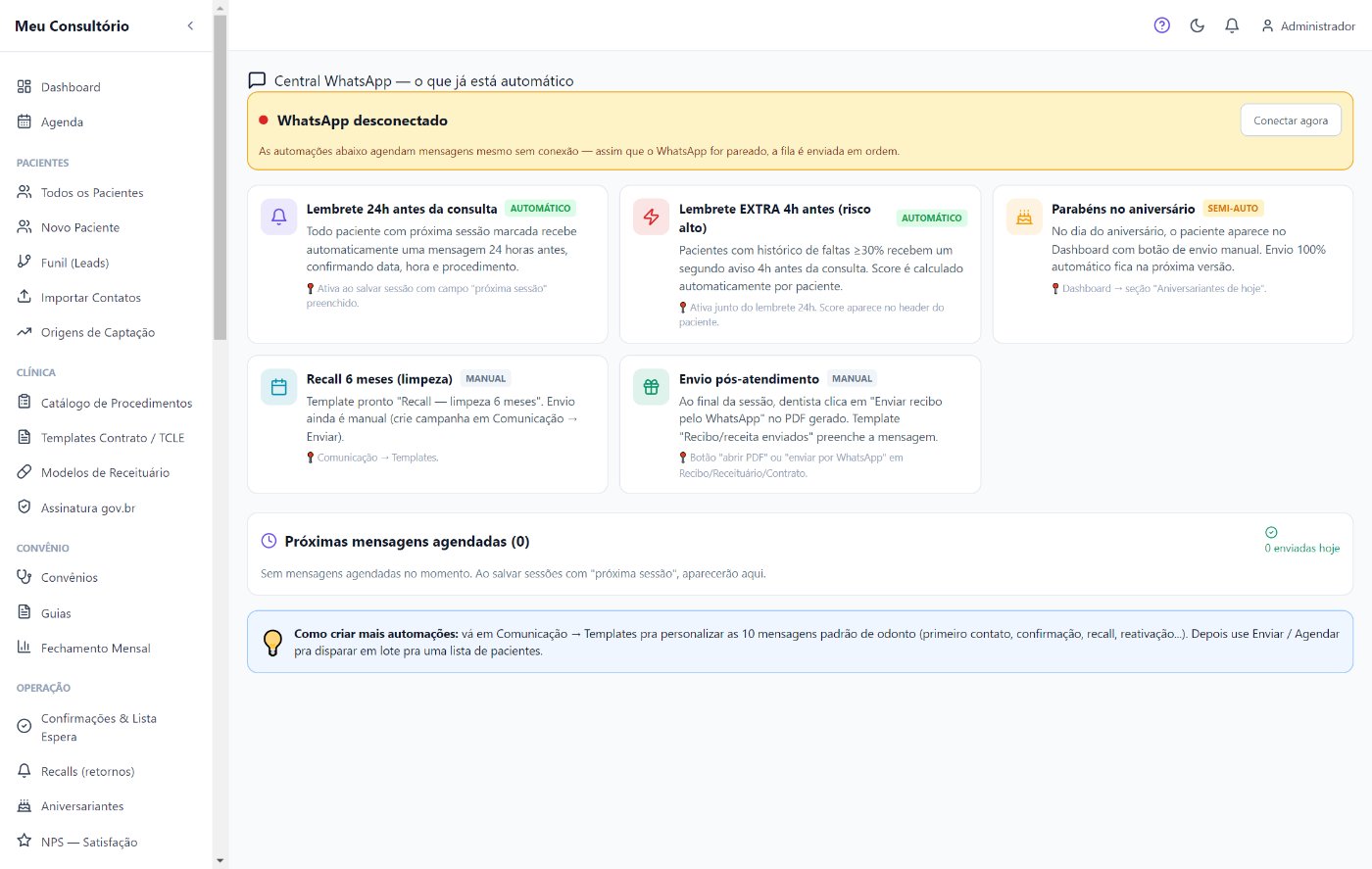Click lightning icon on Lembrete EXTRA 4h card
The image size is (1372, 869).
651,217
